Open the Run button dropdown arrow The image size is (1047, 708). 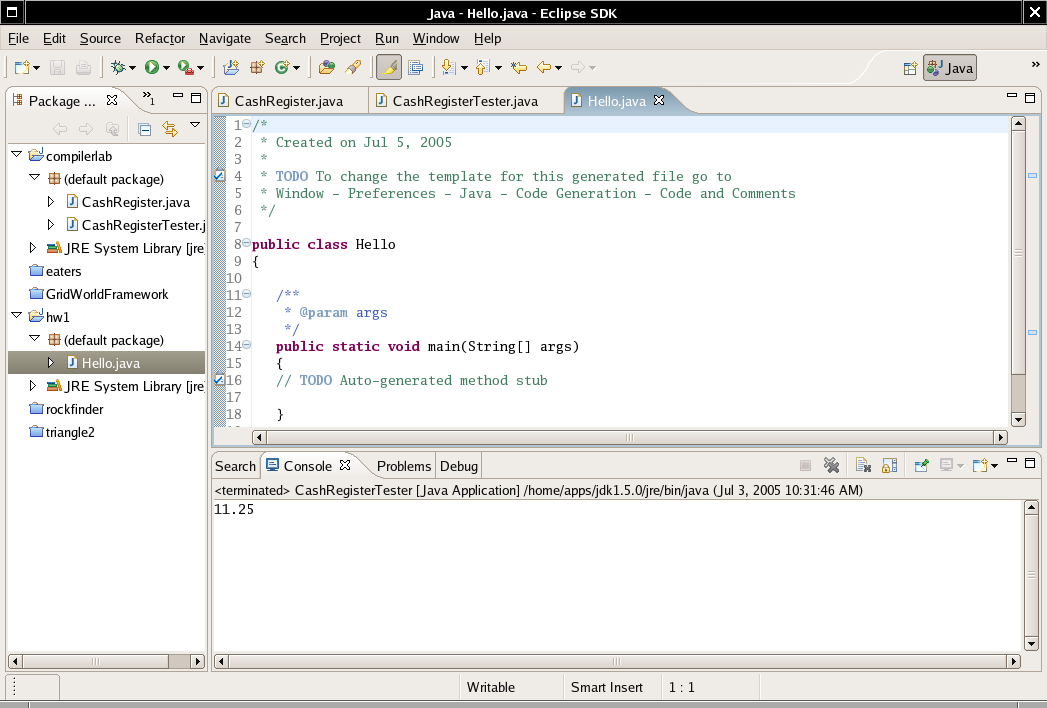(x=167, y=68)
